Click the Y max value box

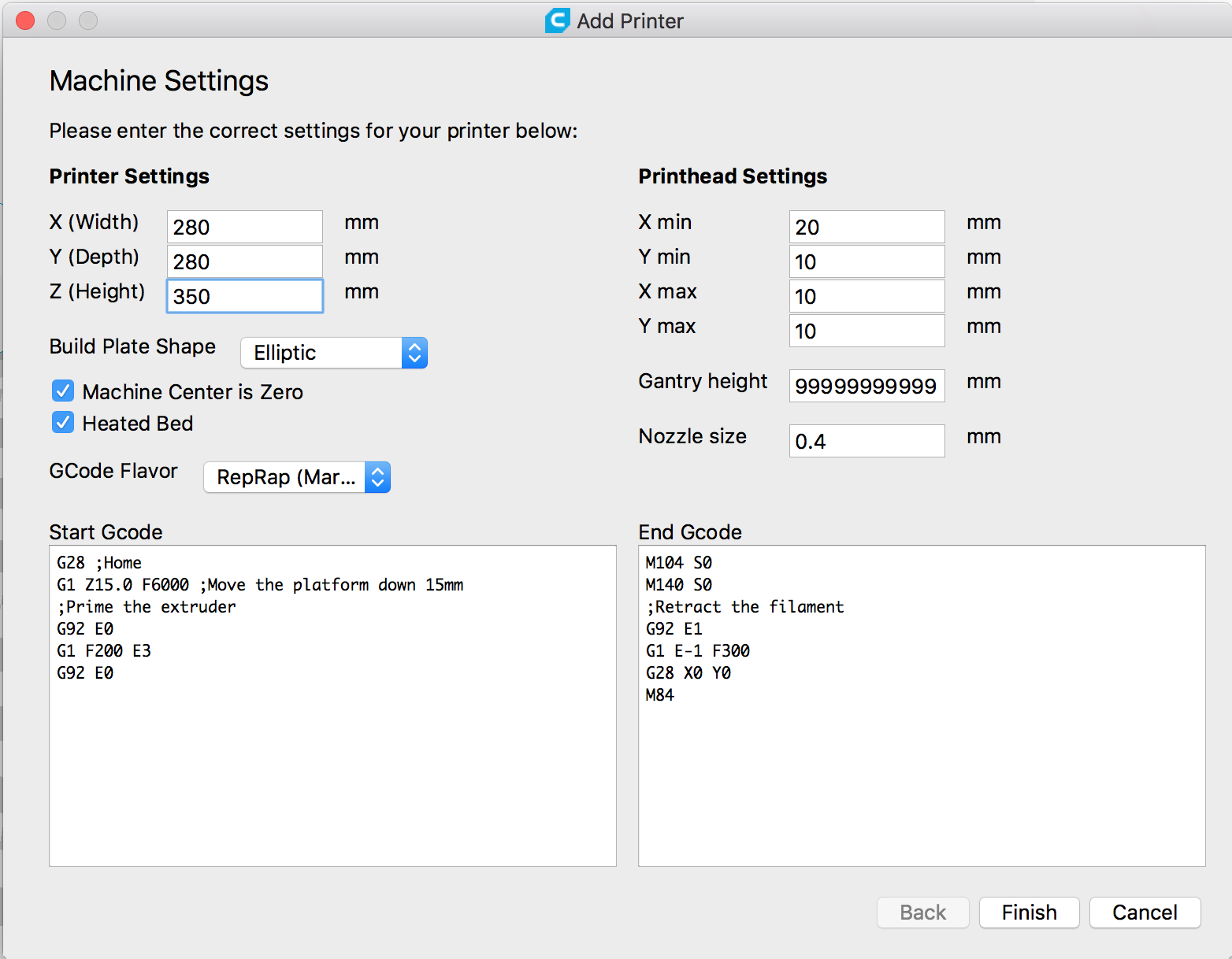[x=866, y=331]
